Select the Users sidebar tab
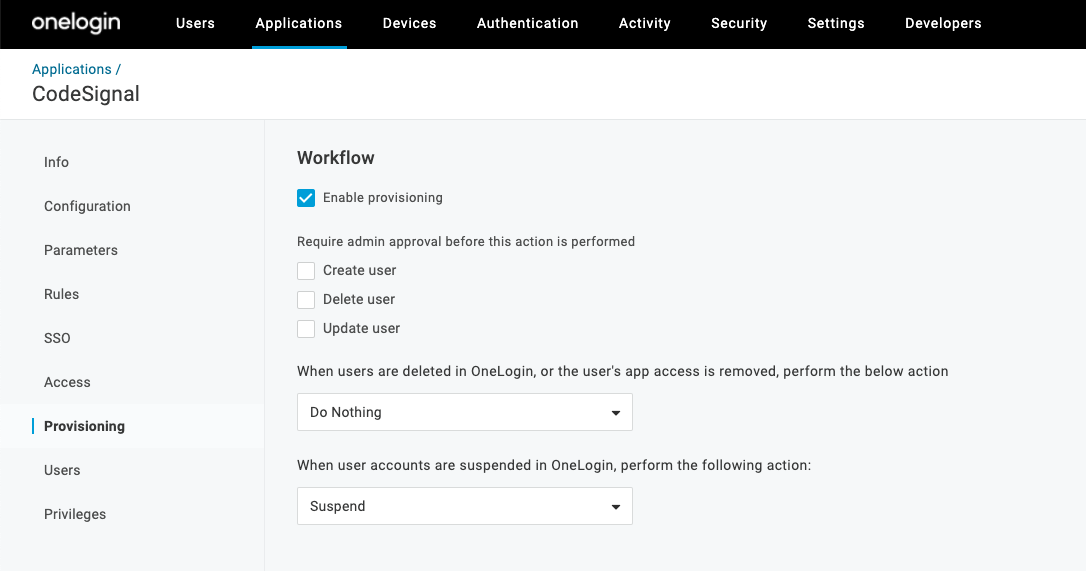 coord(62,471)
